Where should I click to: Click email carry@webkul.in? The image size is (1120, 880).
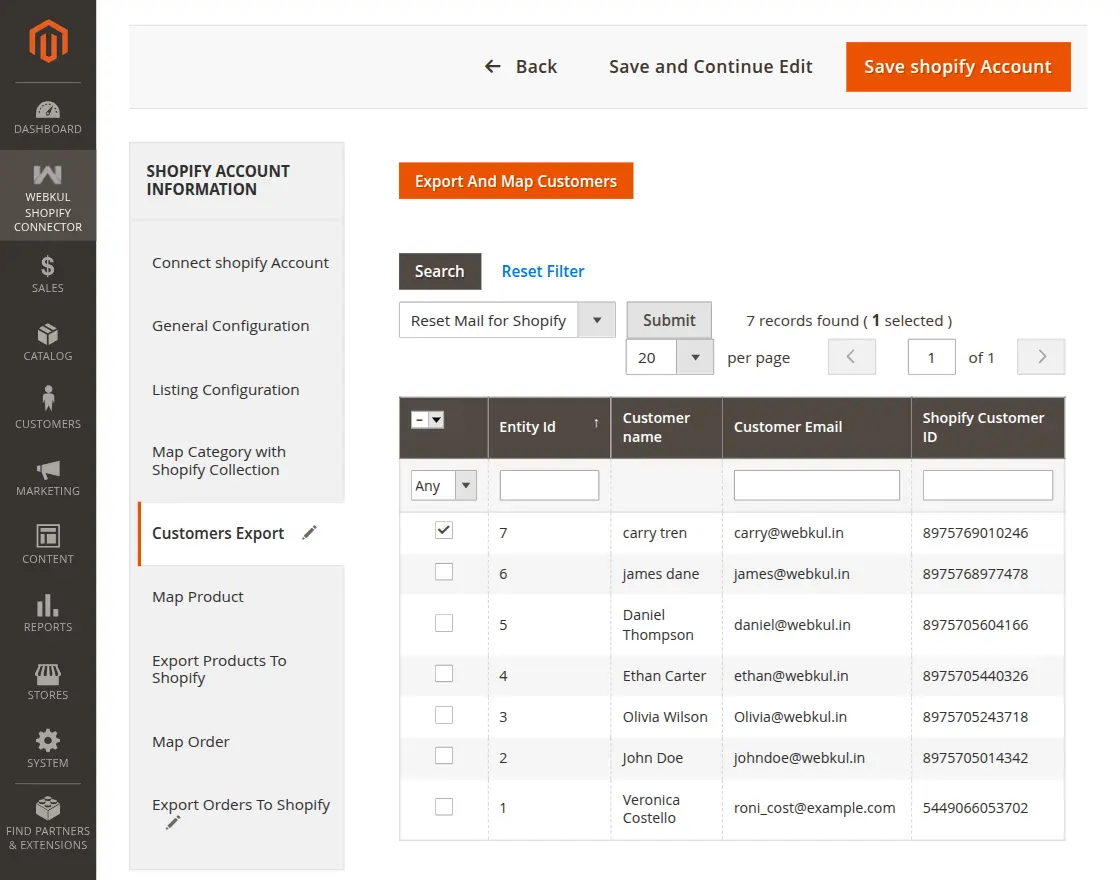coord(789,533)
